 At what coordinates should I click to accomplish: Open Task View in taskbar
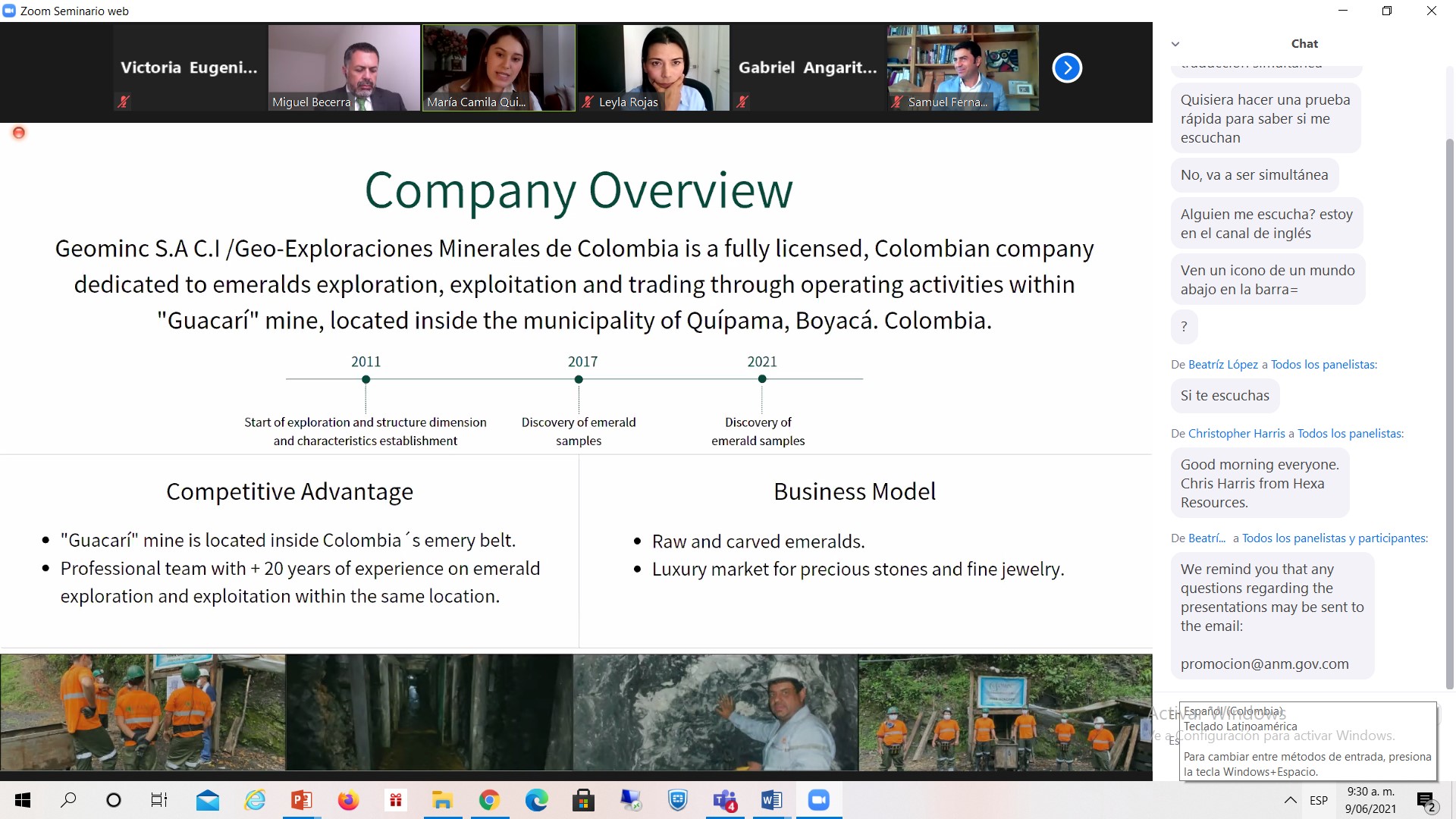tap(159, 800)
